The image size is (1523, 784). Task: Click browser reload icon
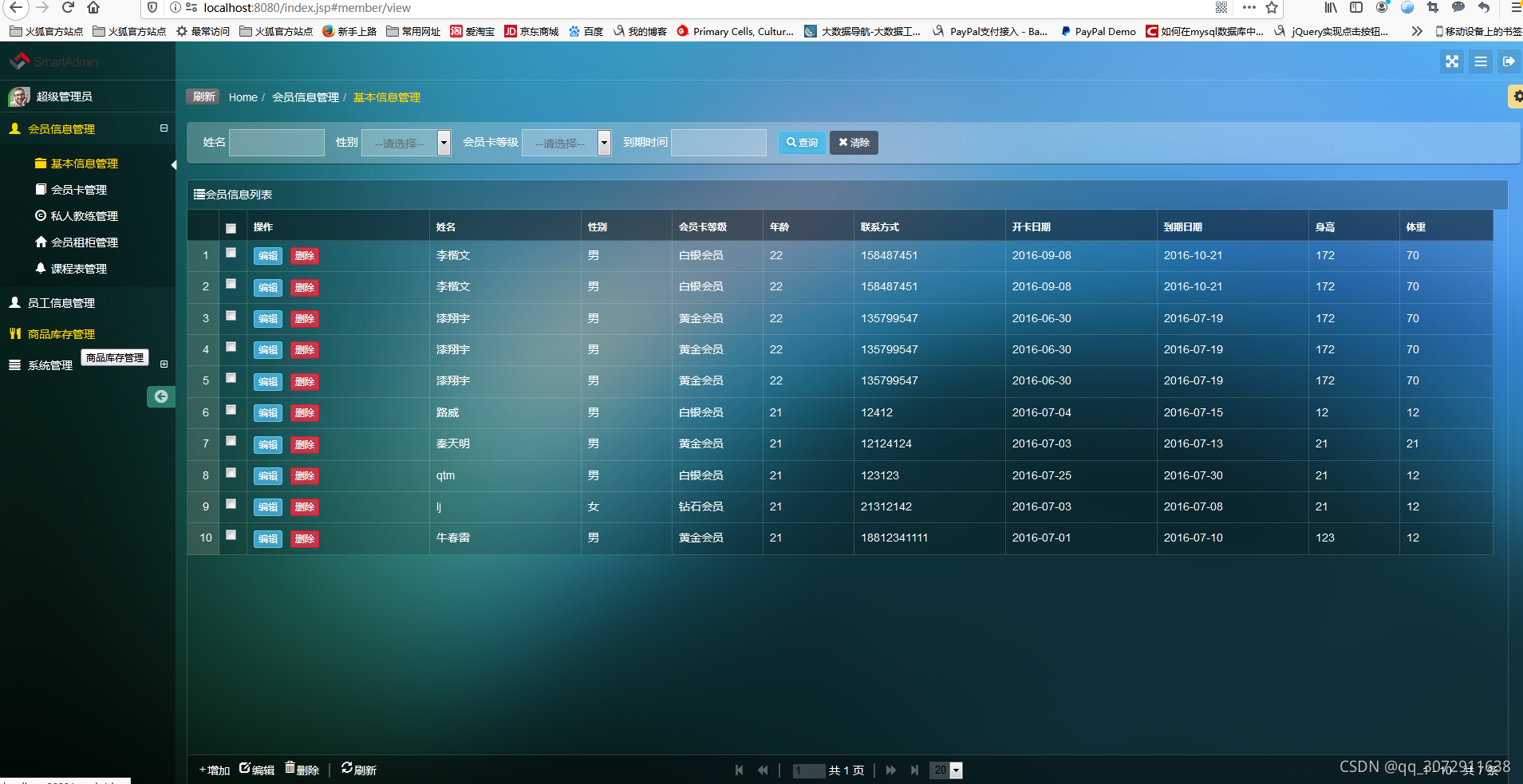tap(68, 8)
